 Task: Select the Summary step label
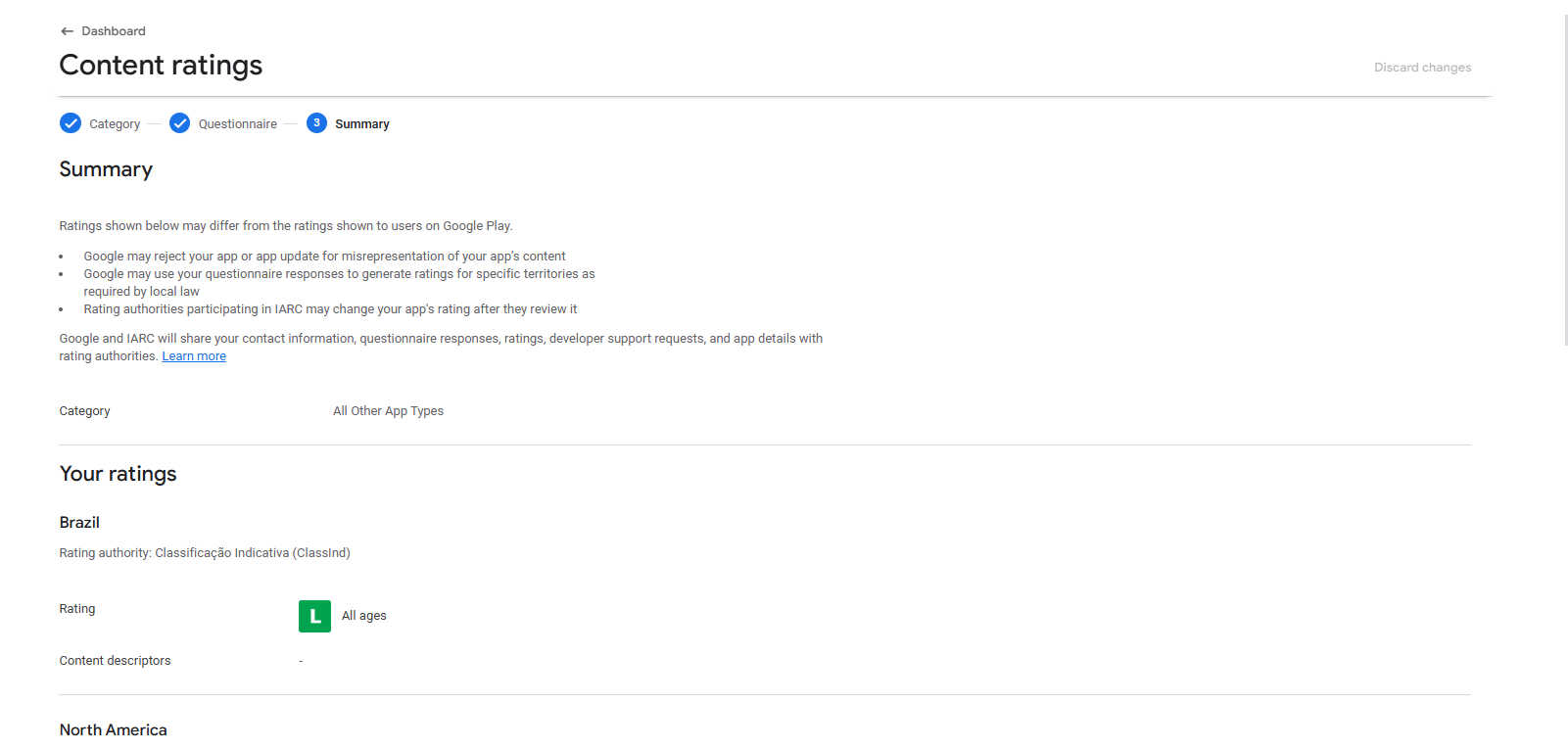click(362, 124)
